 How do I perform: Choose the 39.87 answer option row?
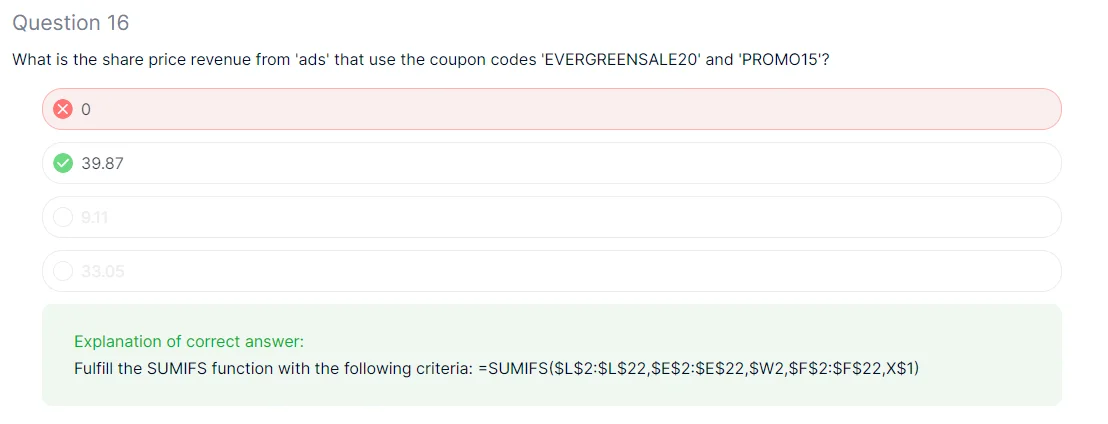[550, 163]
